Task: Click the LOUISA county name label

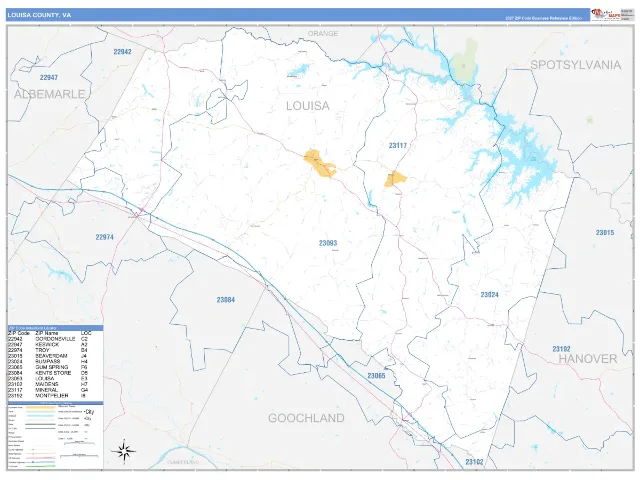Action: click(x=308, y=106)
